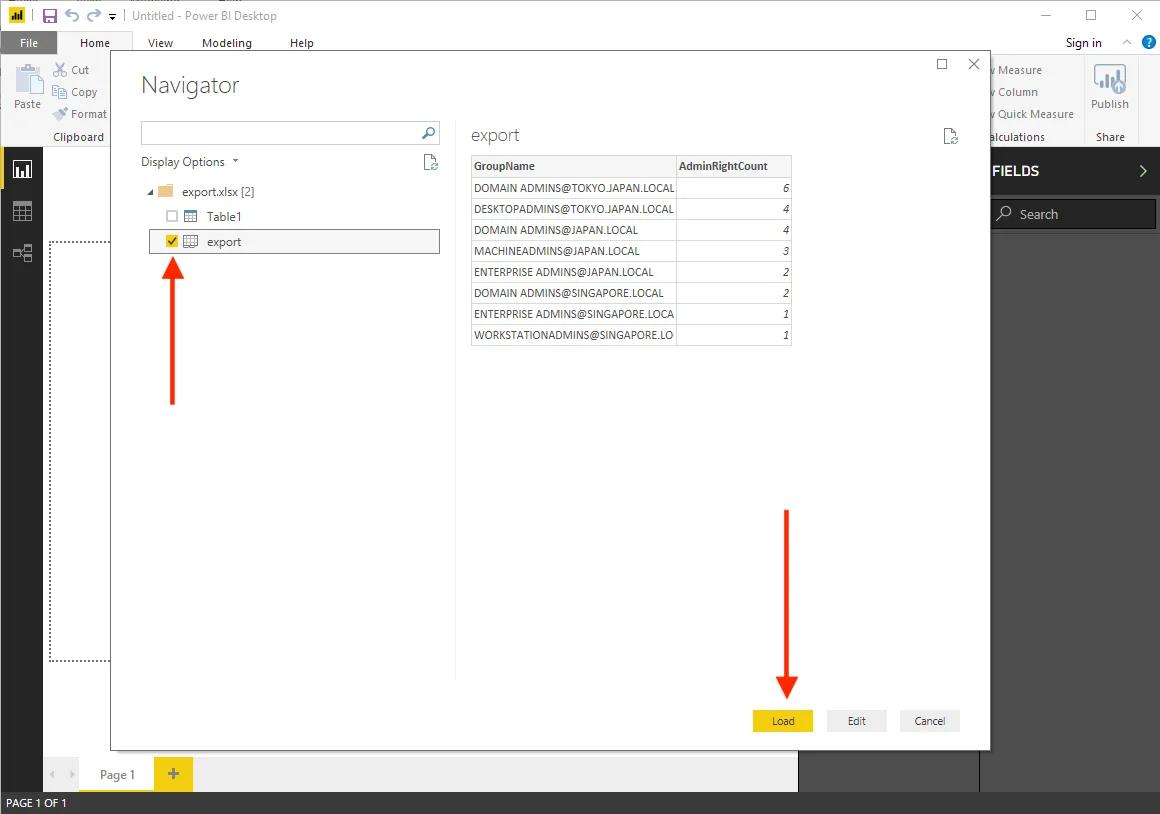Click the Edit button
This screenshot has width=1160, height=814.
(856, 721)
